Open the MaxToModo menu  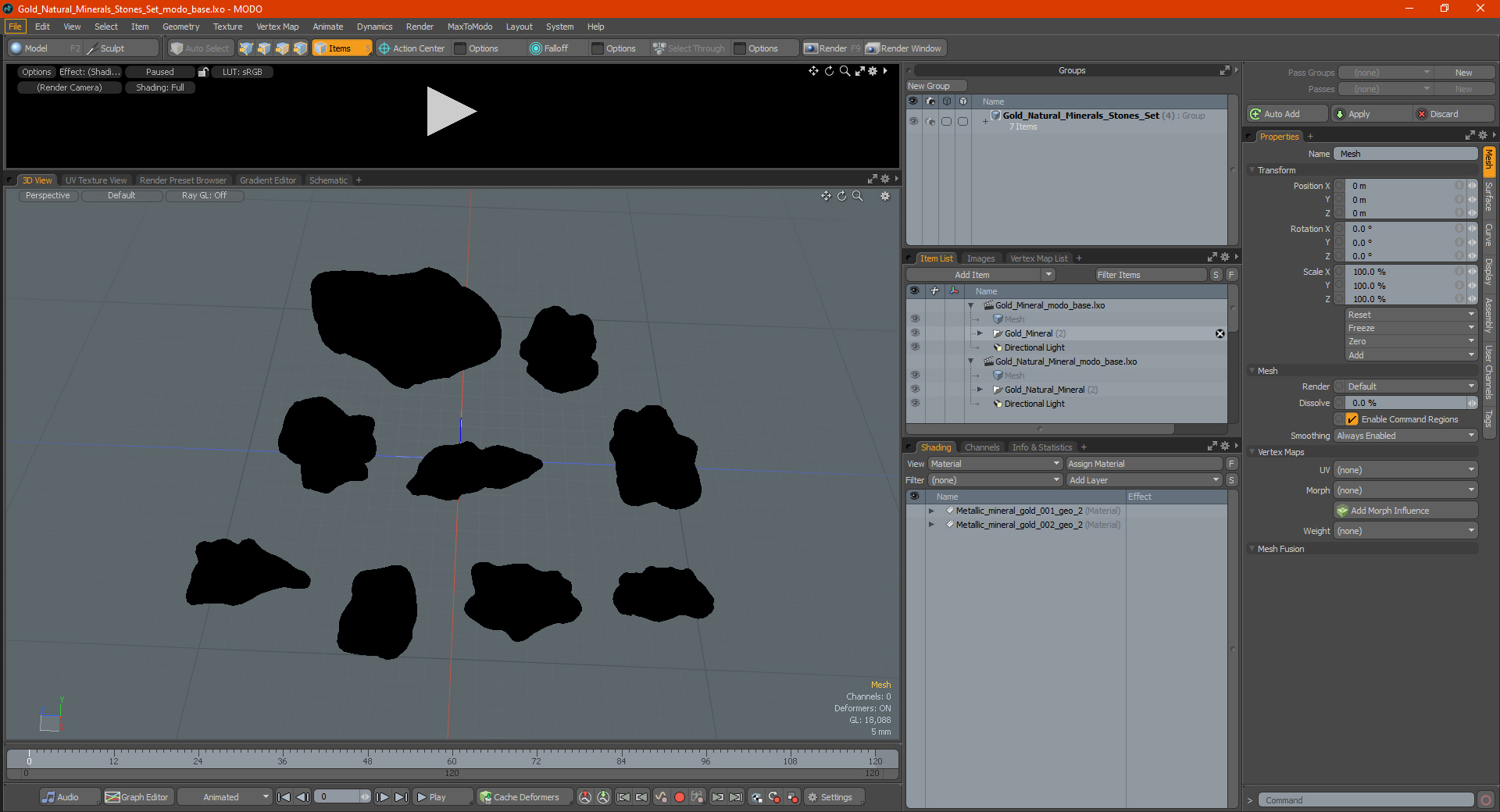point(470,27)
